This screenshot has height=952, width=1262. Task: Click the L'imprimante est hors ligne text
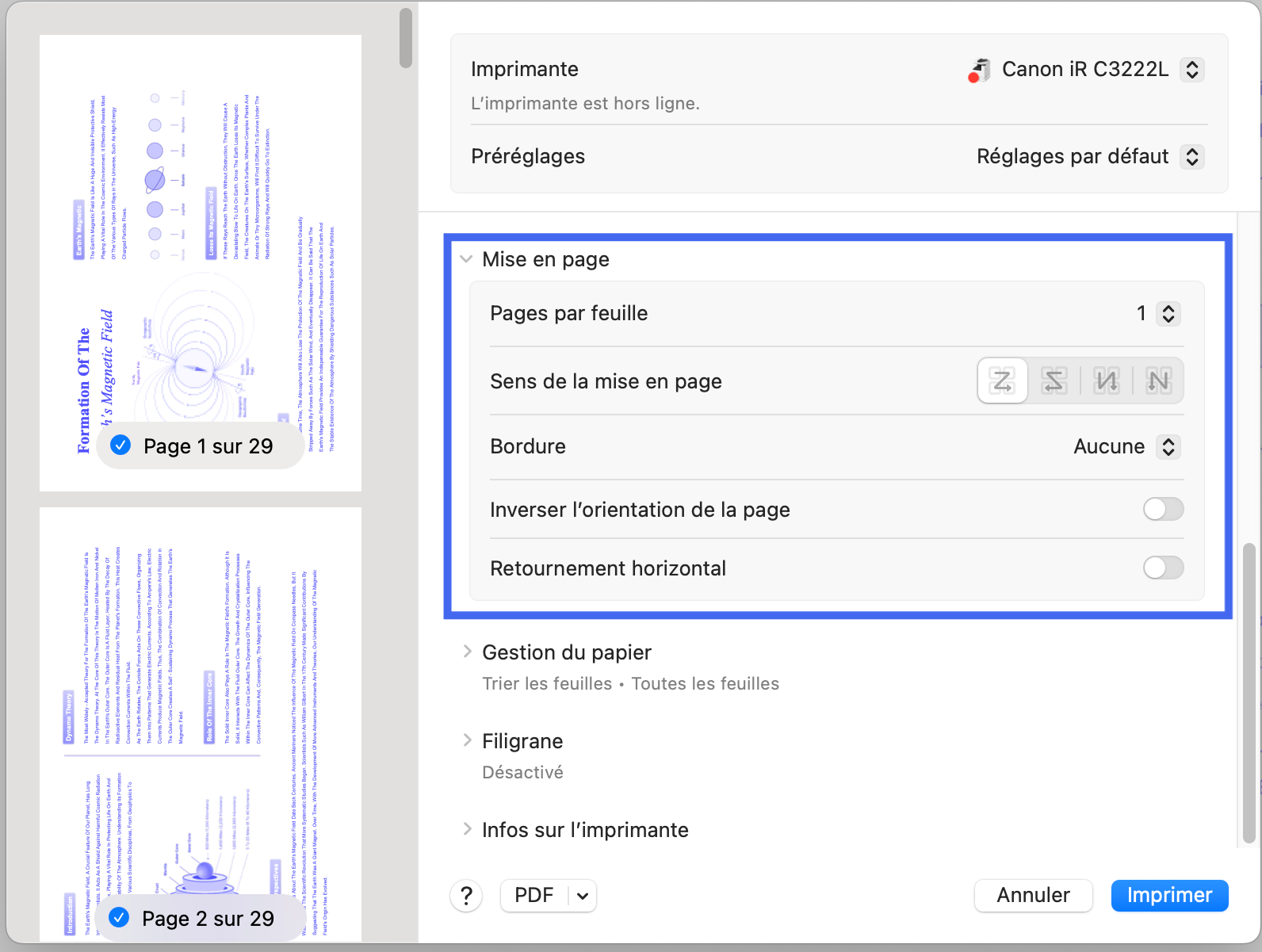click(x=585, y=104)
